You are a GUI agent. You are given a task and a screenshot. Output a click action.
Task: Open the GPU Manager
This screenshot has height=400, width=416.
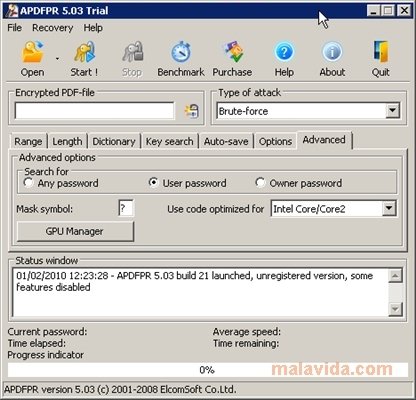click(x=75, y=231)
